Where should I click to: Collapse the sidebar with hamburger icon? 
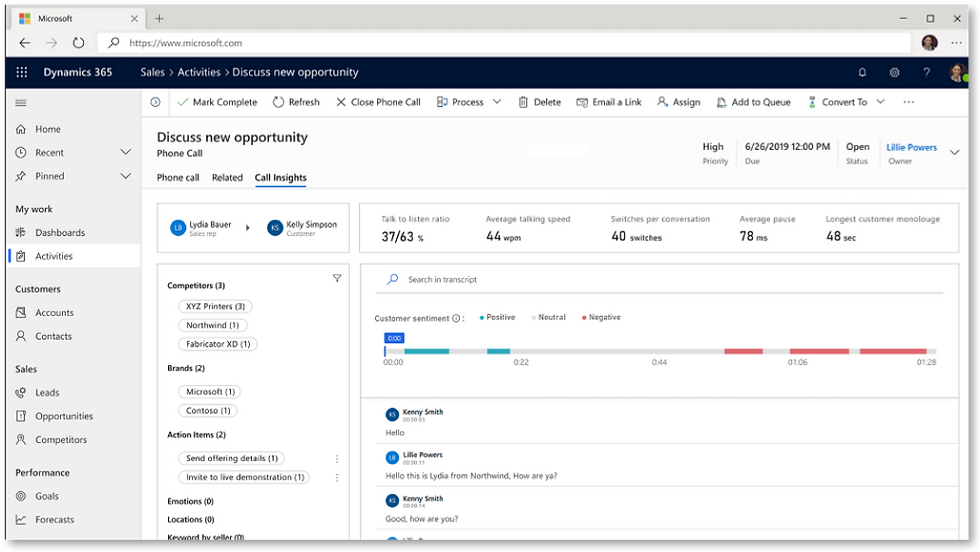[21, 103]
